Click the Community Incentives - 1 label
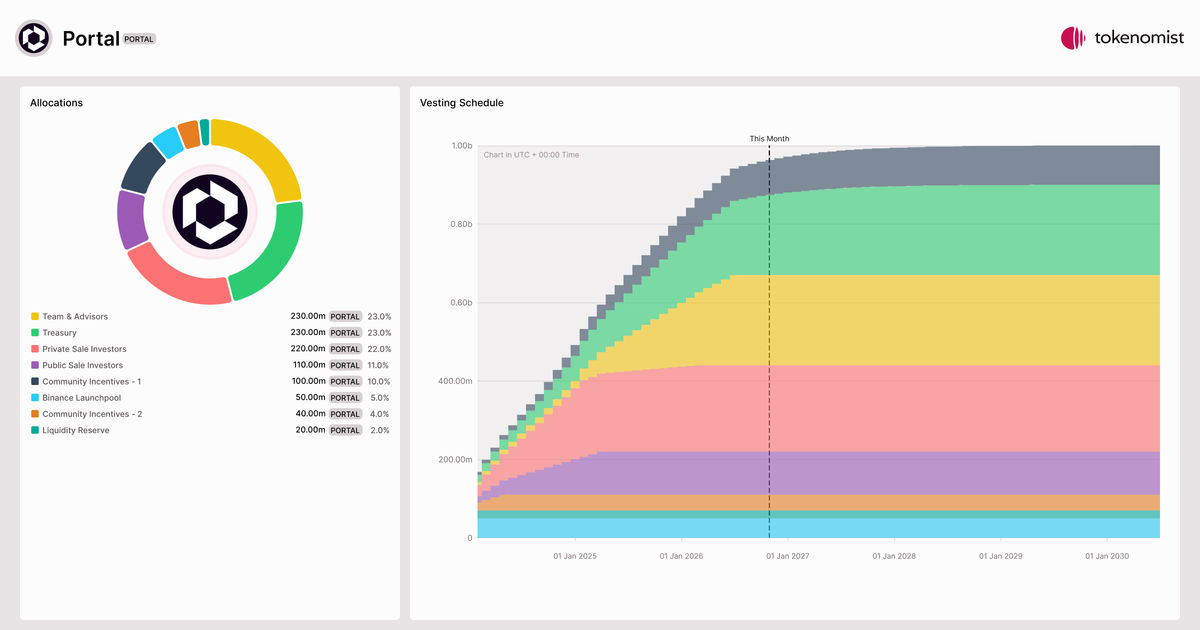The image size is (1200, 630). point(92,381)
